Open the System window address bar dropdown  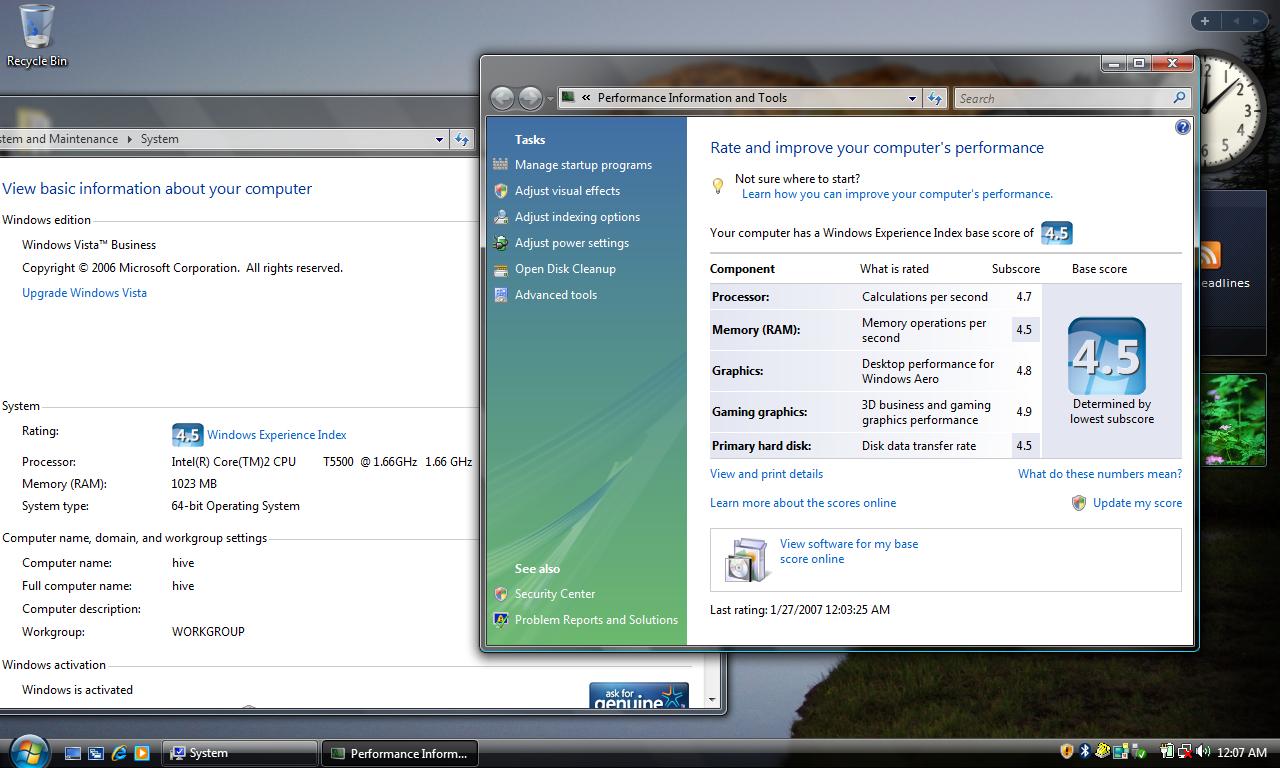click(x=439, y=139)
